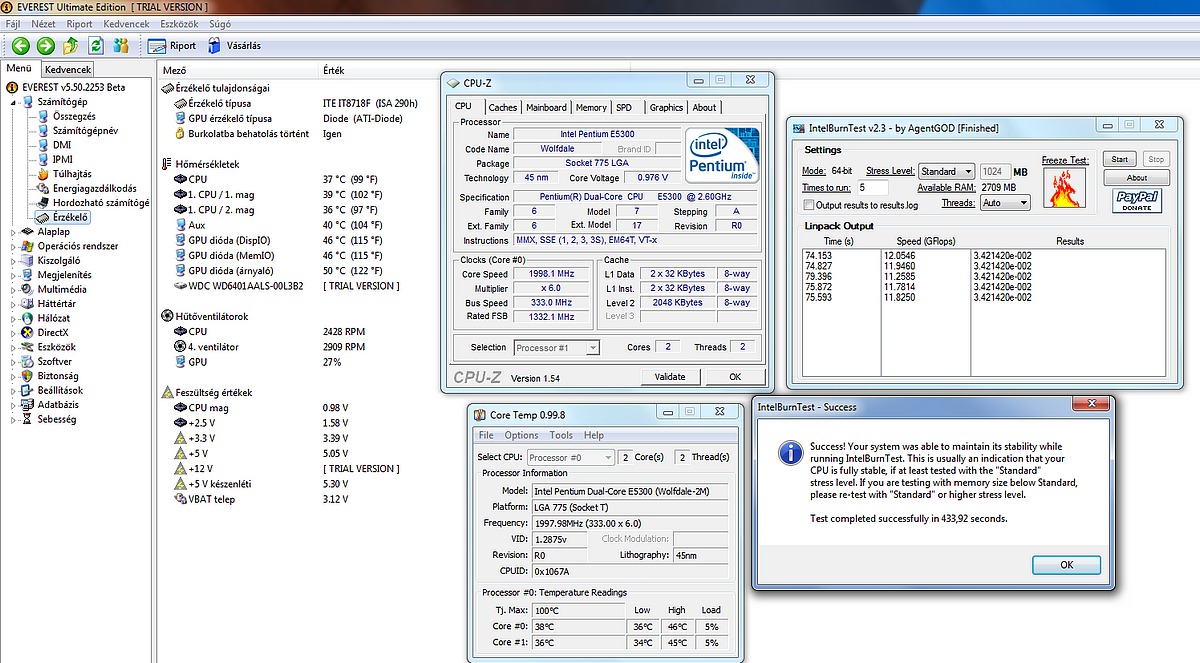The width and height of the screenshot is (1200, 663).
Task: Expand the Operációs rendszer tree node
Action: coord(13,246)
